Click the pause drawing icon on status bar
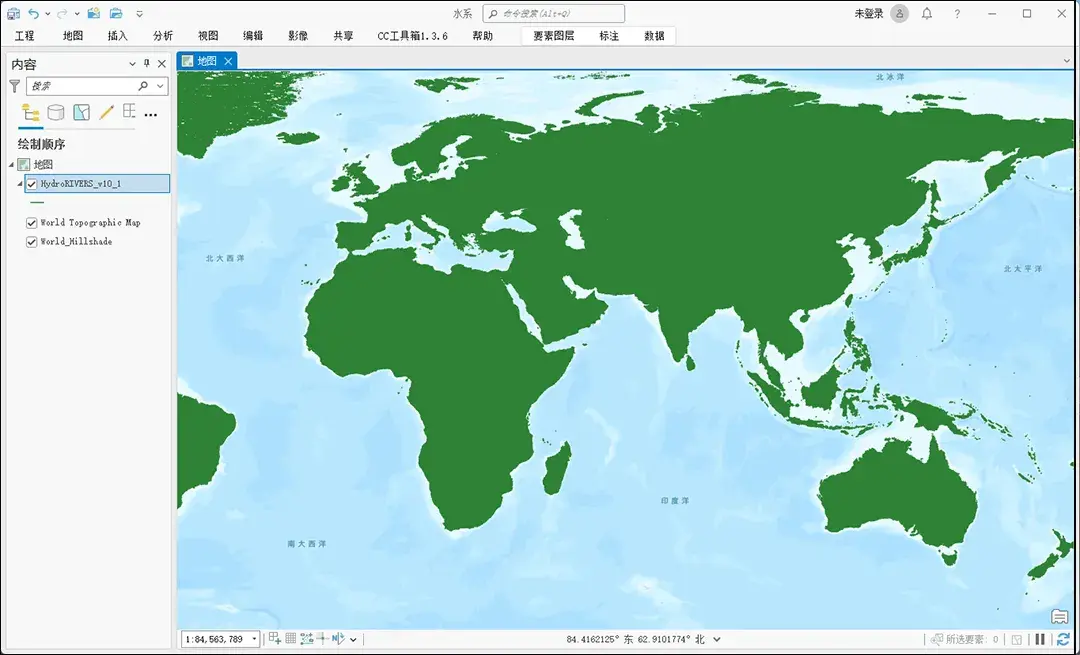 point(1040,639)
